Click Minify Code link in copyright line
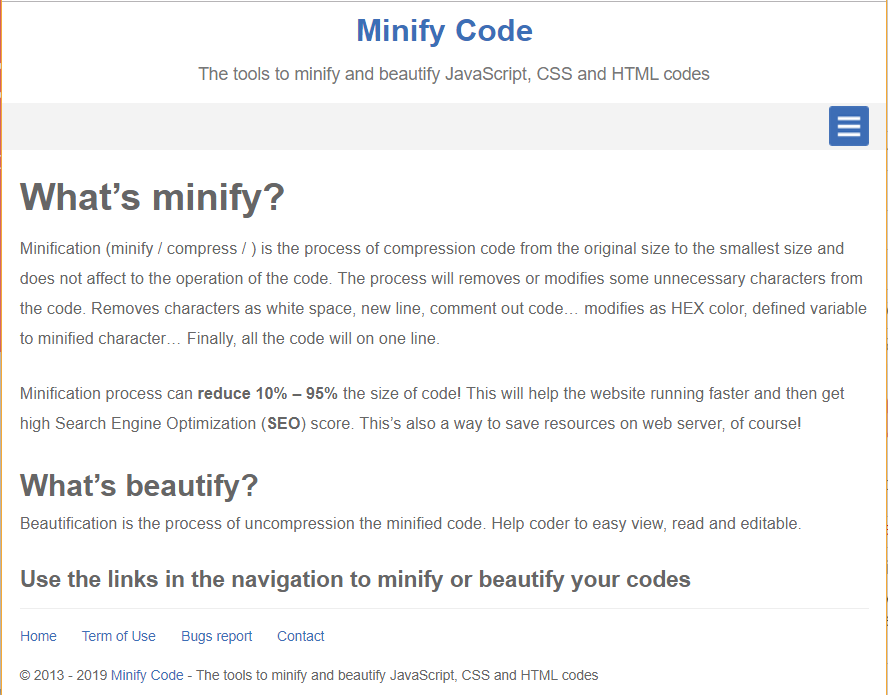This screenshot has width=888, height=695. 147,675
